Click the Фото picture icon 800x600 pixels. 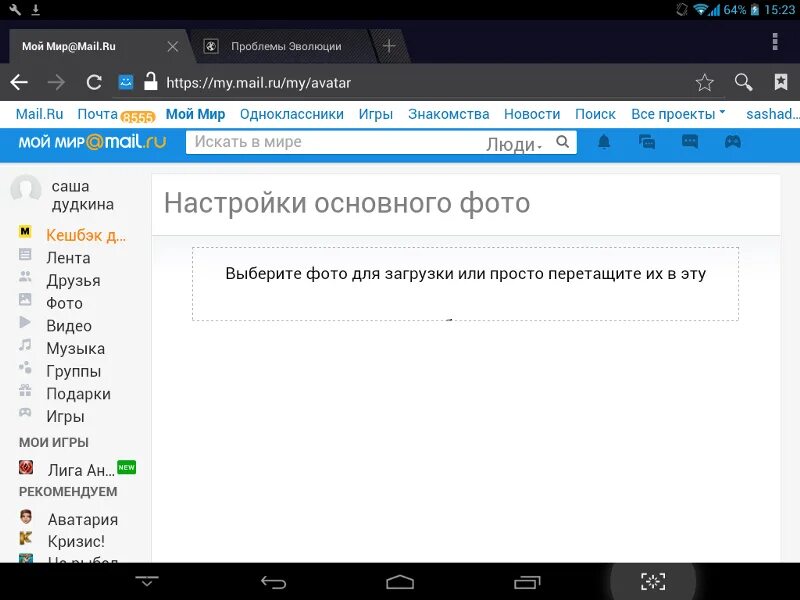[x=25, y=299]
